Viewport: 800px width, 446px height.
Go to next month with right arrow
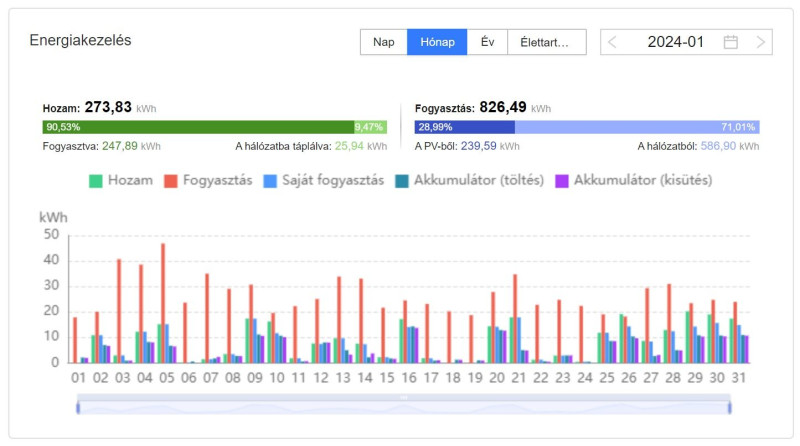[761, 42]
